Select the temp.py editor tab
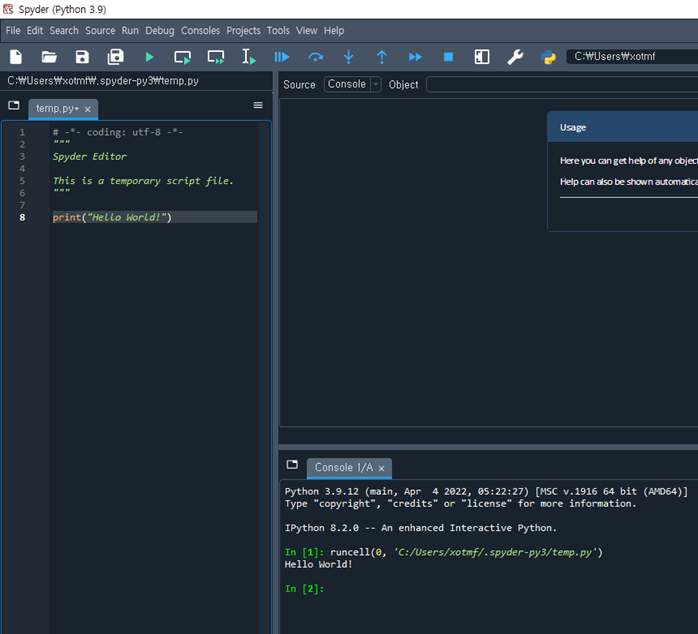Viewport: 698px width, 634px height. (57, 109)
